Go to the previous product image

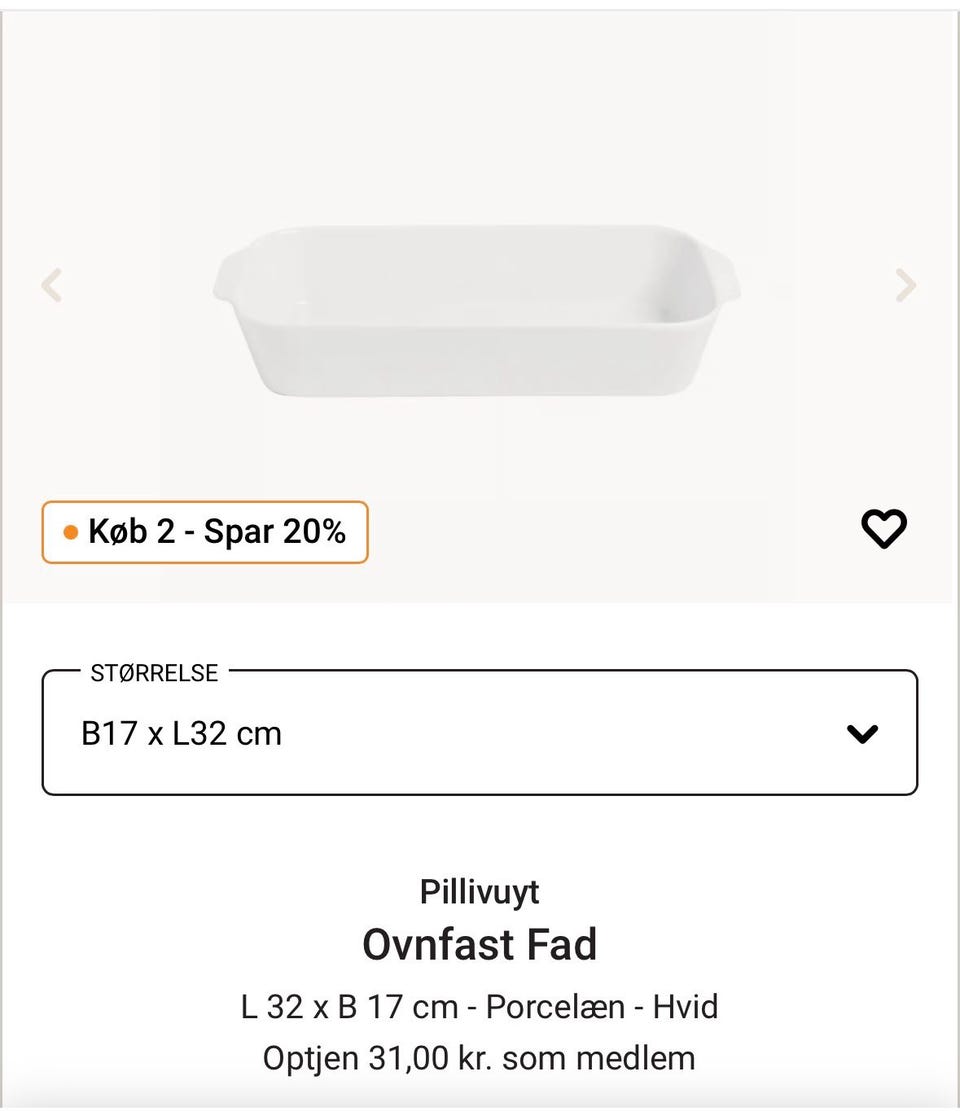tap(52, 285)
